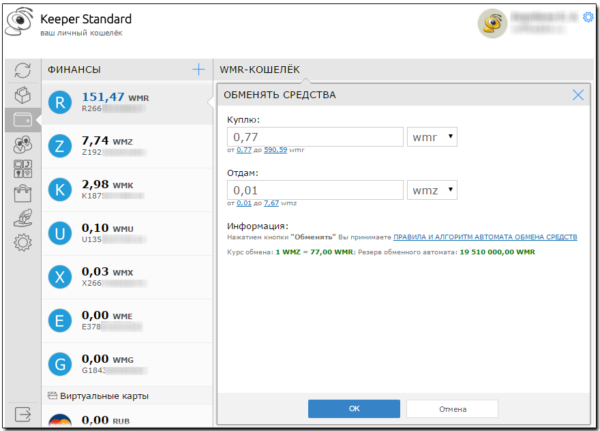
Task: Click the WMR-КОШЕЛЁК header
Action: [260, 70]
